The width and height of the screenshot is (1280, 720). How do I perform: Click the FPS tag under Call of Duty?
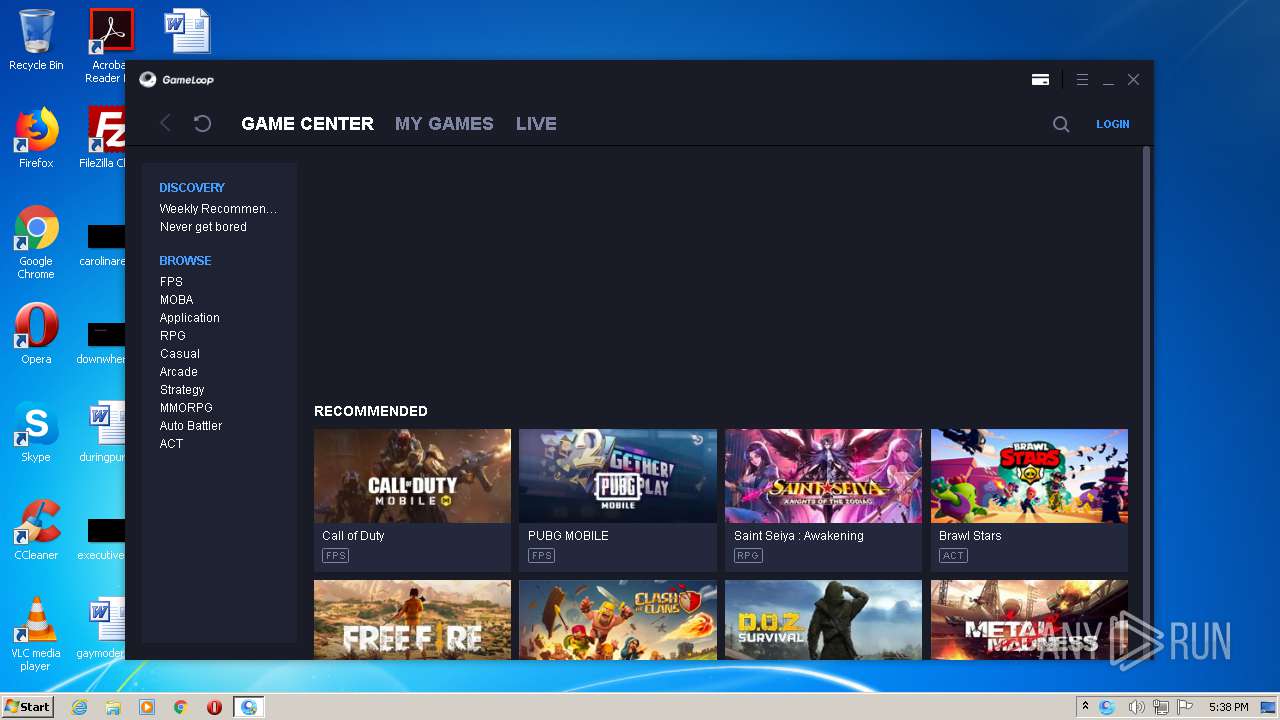point(335,556)
